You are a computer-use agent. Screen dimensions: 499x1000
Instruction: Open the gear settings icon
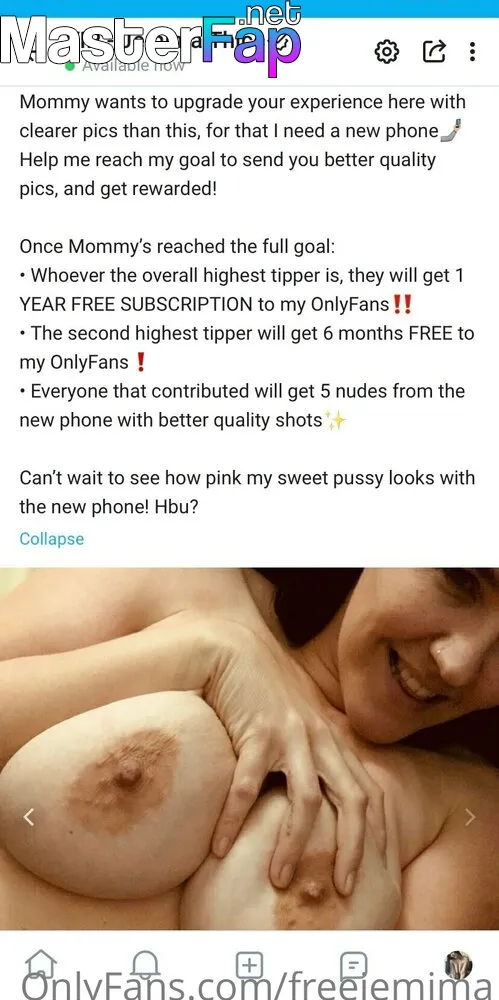point(386,52)
